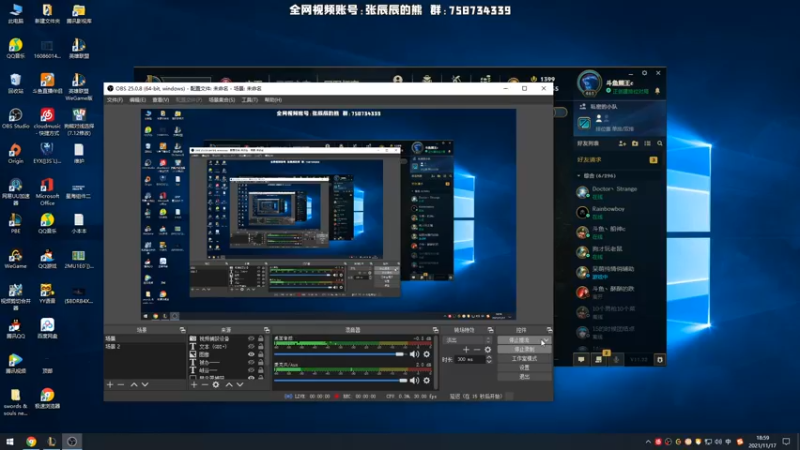The width and height of the screenshot is (800, 450).
Task: Open chat icon at League client bottom
Action: [581, 360]
